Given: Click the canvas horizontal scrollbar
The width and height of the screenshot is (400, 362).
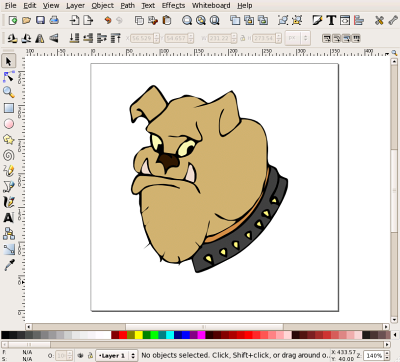Looking at the screenshot, I should point(207,327).
